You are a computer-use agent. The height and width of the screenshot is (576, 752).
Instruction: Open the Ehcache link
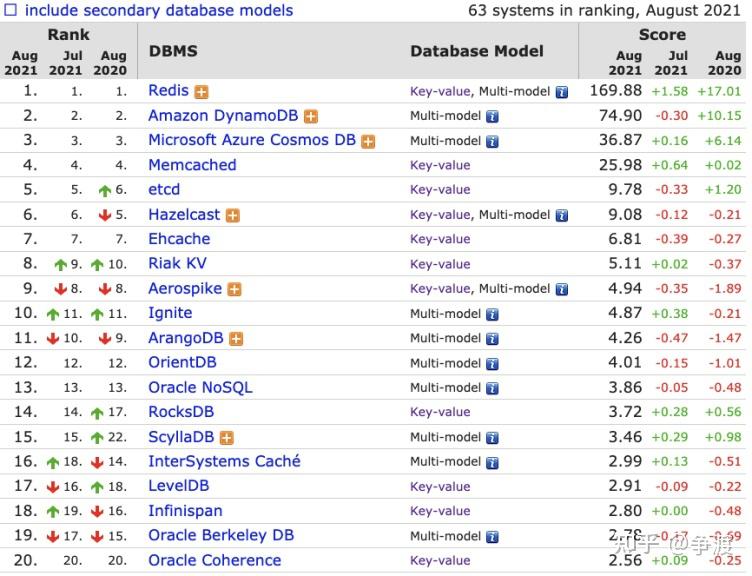click(x=179, y=239)
